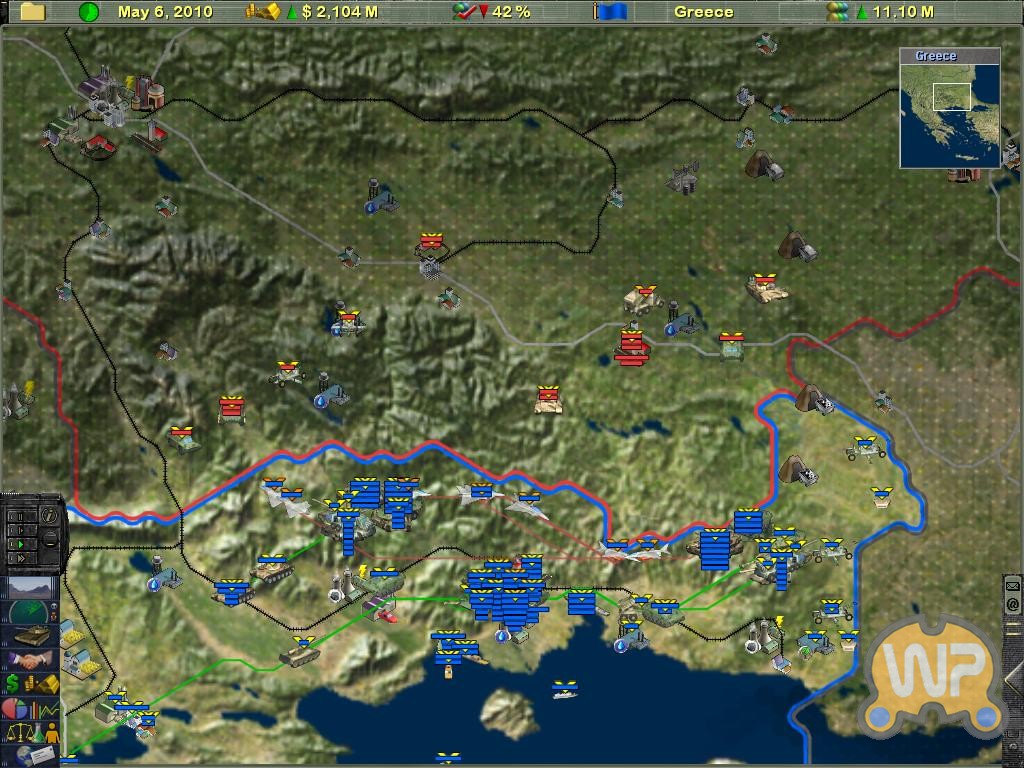The height and width of the screenshot is (768, 1024).
Task: Click the green clock icon
Action: point(90,12)
